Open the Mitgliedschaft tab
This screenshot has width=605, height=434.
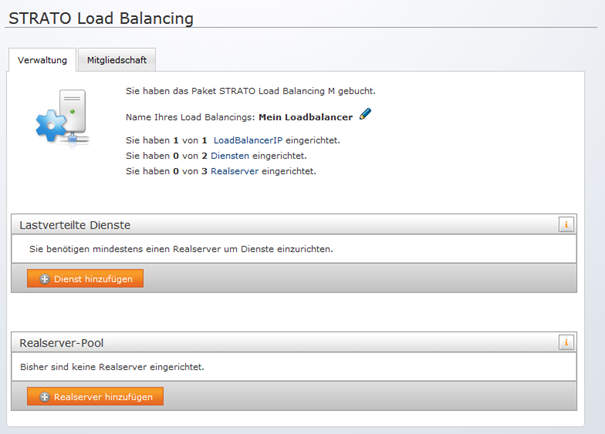[117, 60]
